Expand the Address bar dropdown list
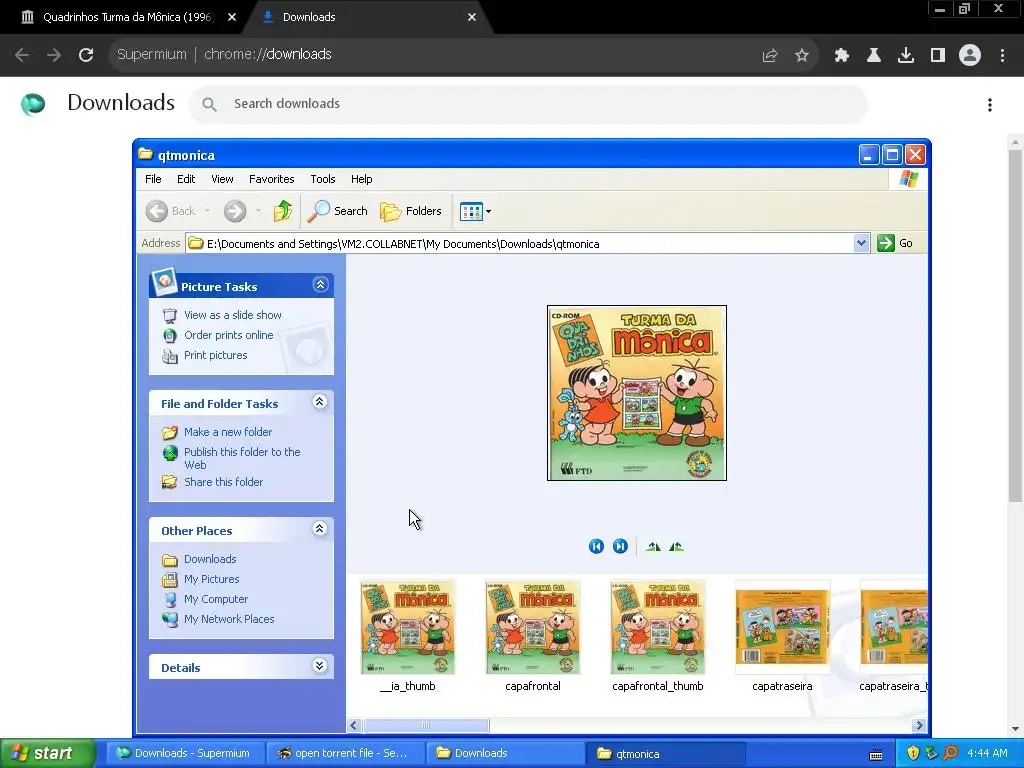This screenshot has width=1024, height=768. 861,244
